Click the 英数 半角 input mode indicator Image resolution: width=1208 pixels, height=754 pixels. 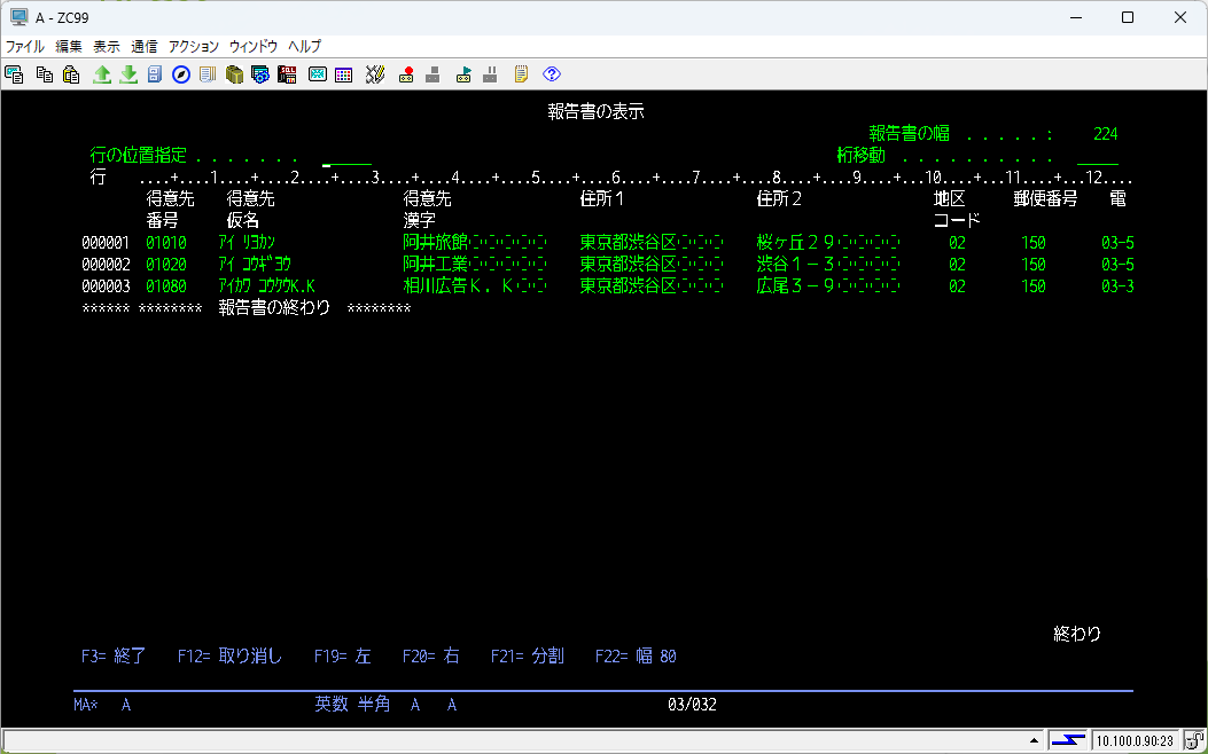tap(353, 705)
